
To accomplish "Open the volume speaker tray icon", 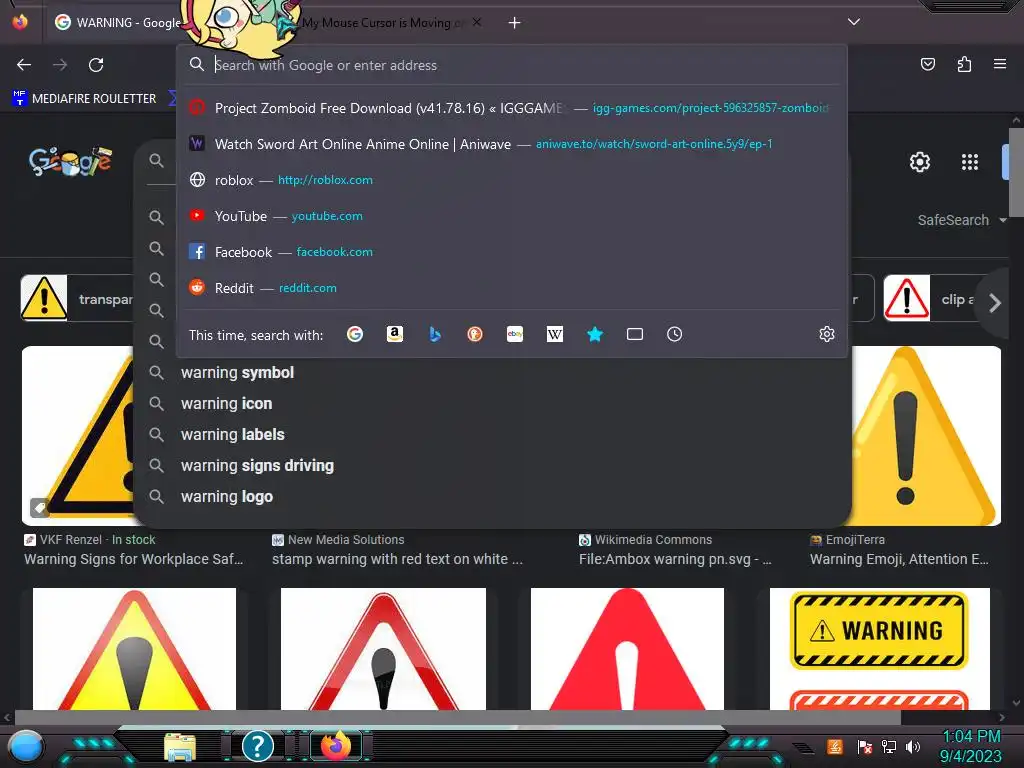I will (x=913, y=746).
